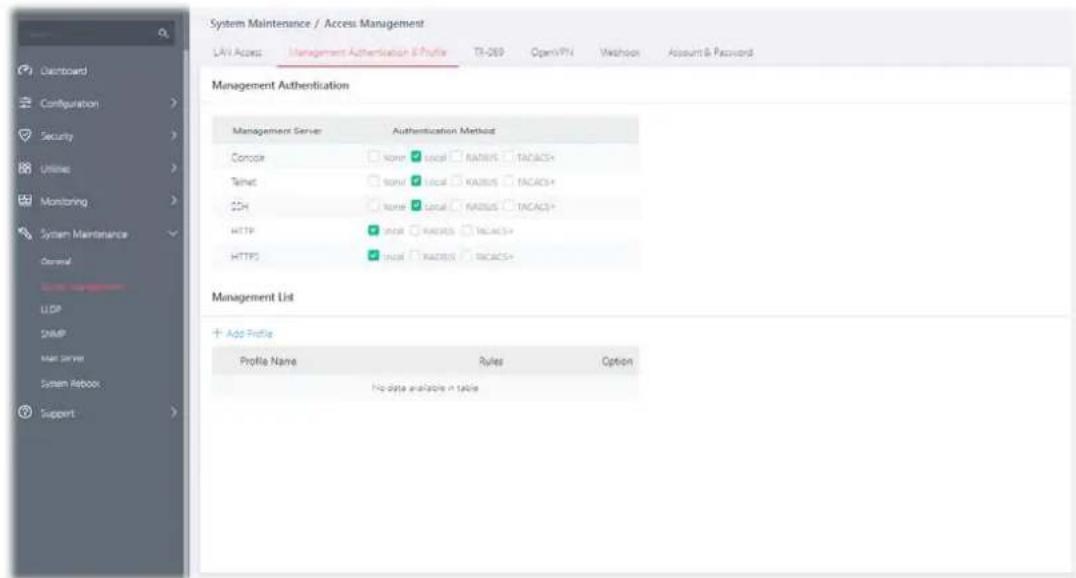Viewport: 1076px width, 578px height.
Task: Click the Profile Name column header
Action: pos(268,361)
